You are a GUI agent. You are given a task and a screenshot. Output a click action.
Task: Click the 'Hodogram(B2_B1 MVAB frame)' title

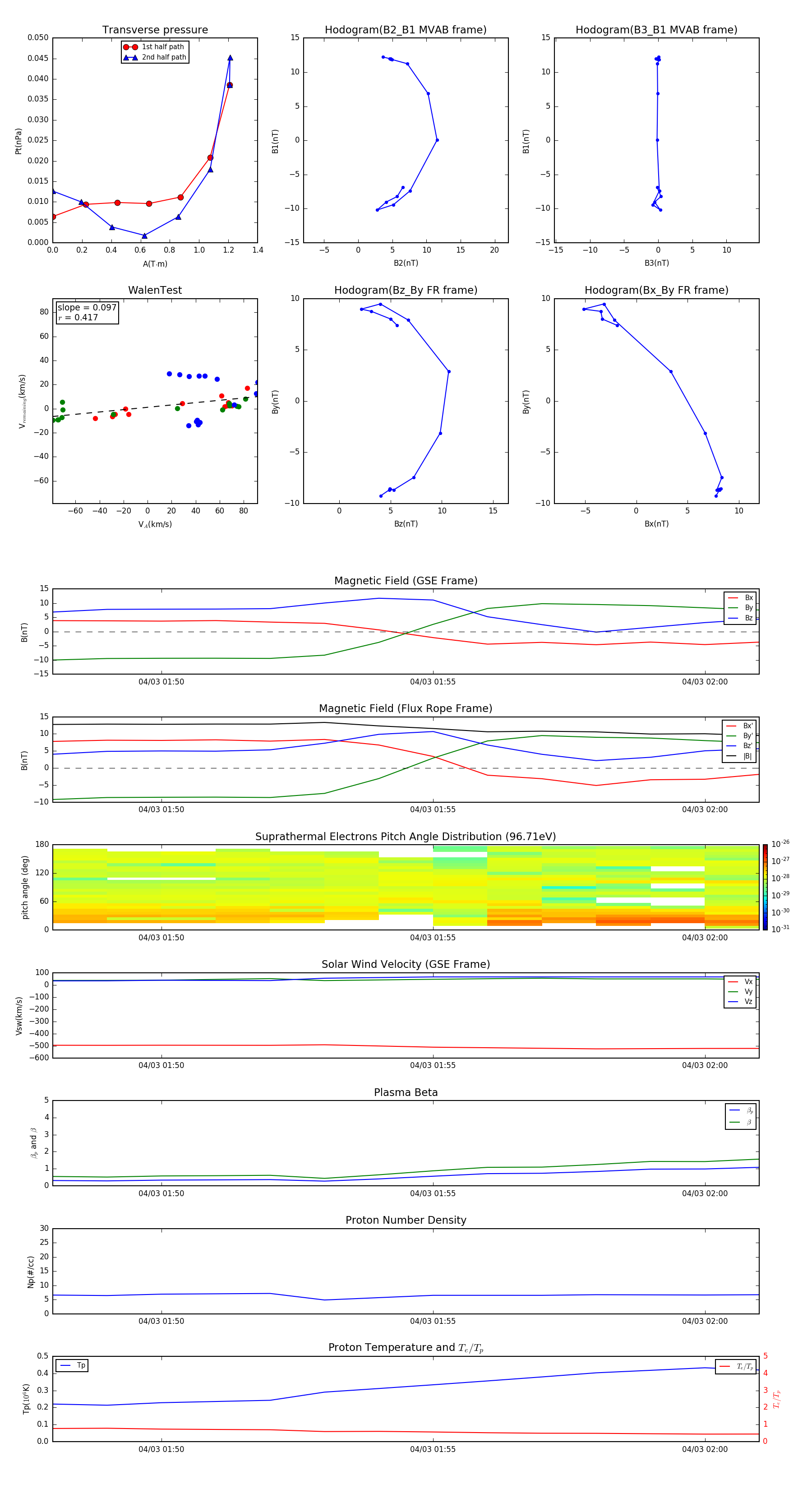[x=406, y=29]
